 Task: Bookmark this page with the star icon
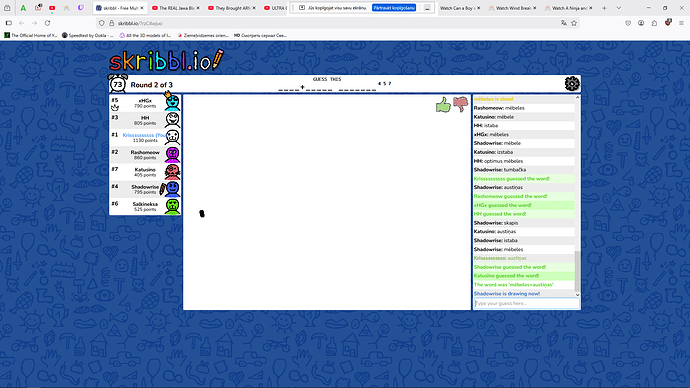point(574,23)
